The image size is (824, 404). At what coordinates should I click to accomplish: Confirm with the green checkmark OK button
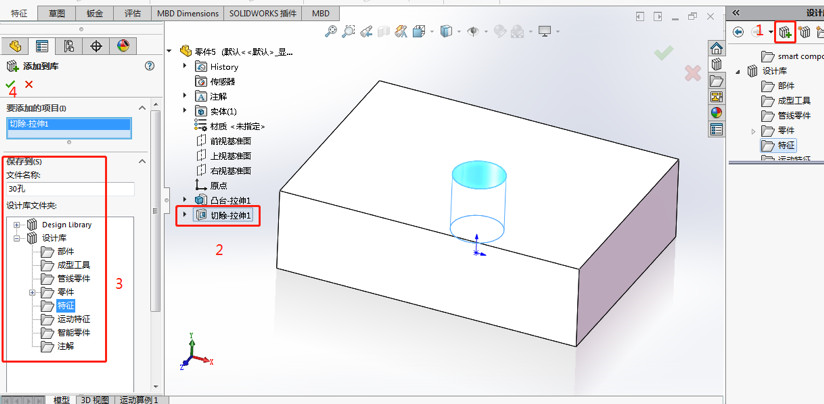coord(11,85)
